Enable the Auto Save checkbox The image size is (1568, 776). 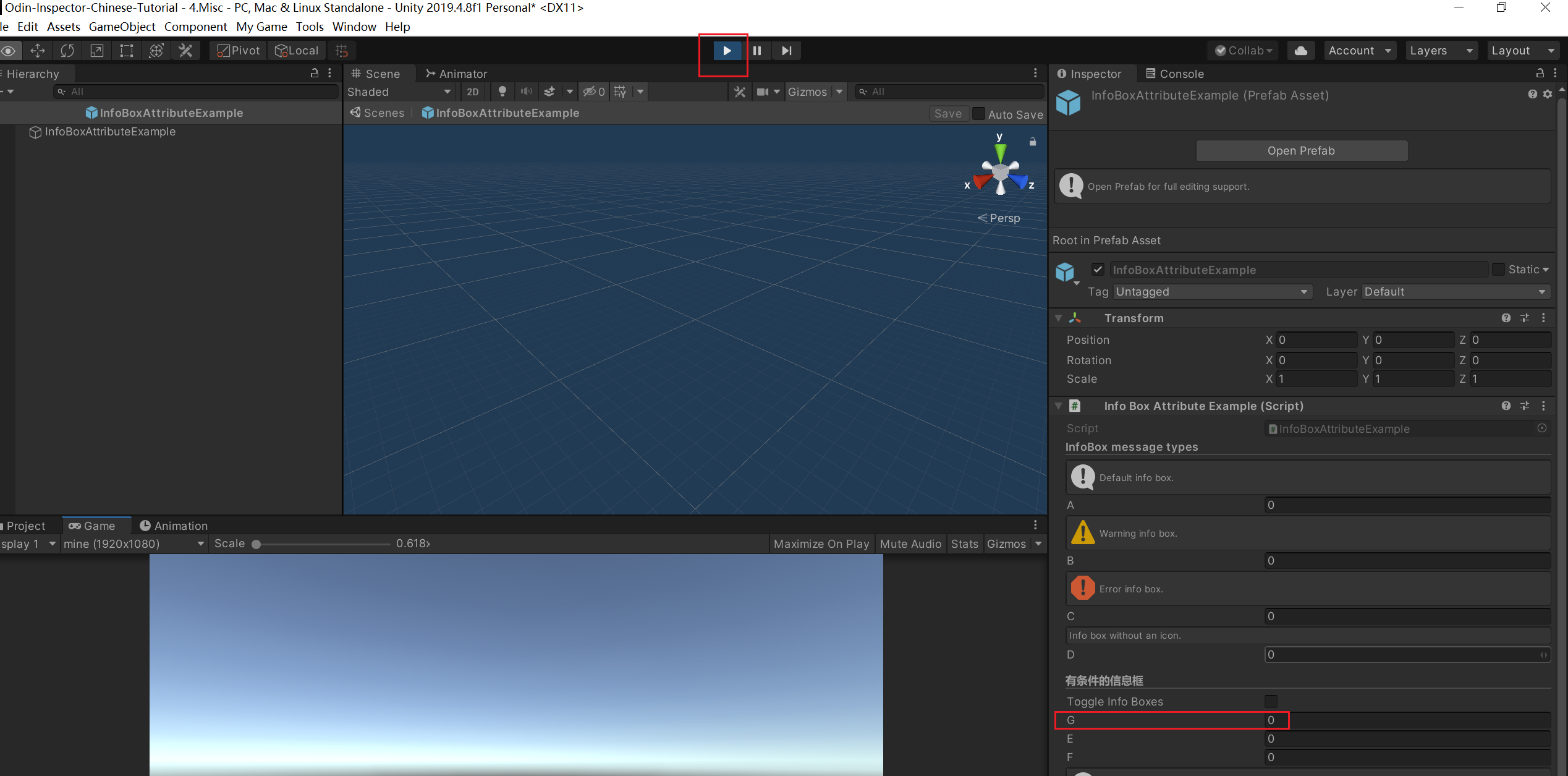tap(979, 114)
